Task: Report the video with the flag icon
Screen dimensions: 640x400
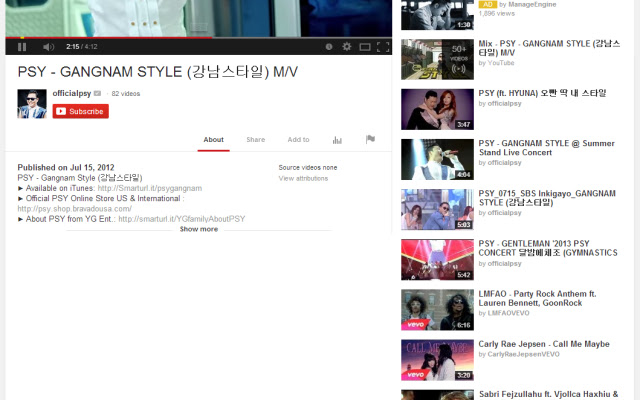Action: point(370,139)
